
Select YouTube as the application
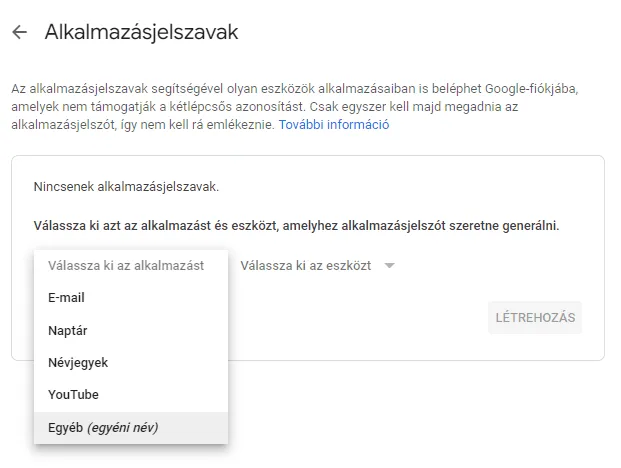(73, 394)
